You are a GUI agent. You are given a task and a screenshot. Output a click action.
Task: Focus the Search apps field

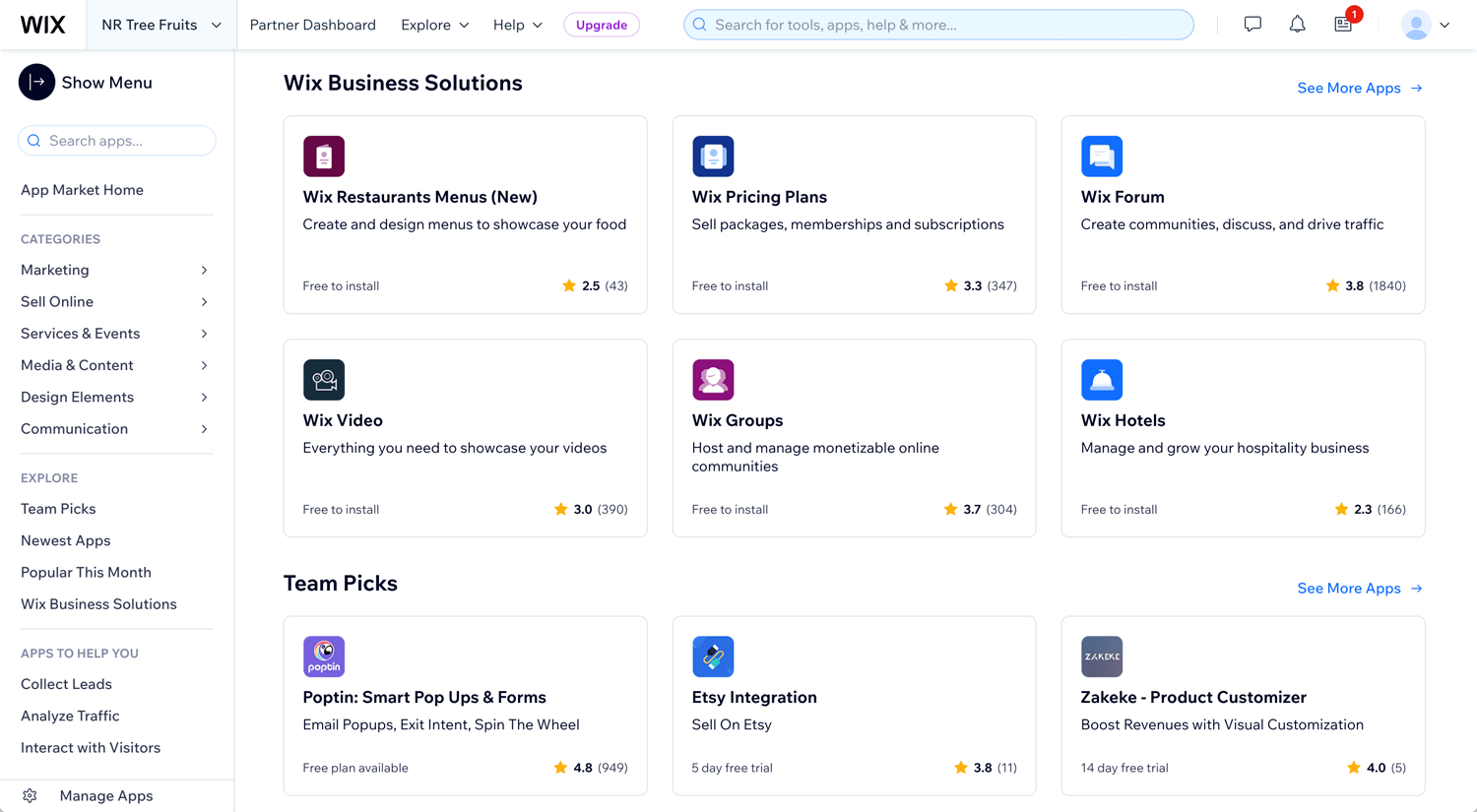116,141
